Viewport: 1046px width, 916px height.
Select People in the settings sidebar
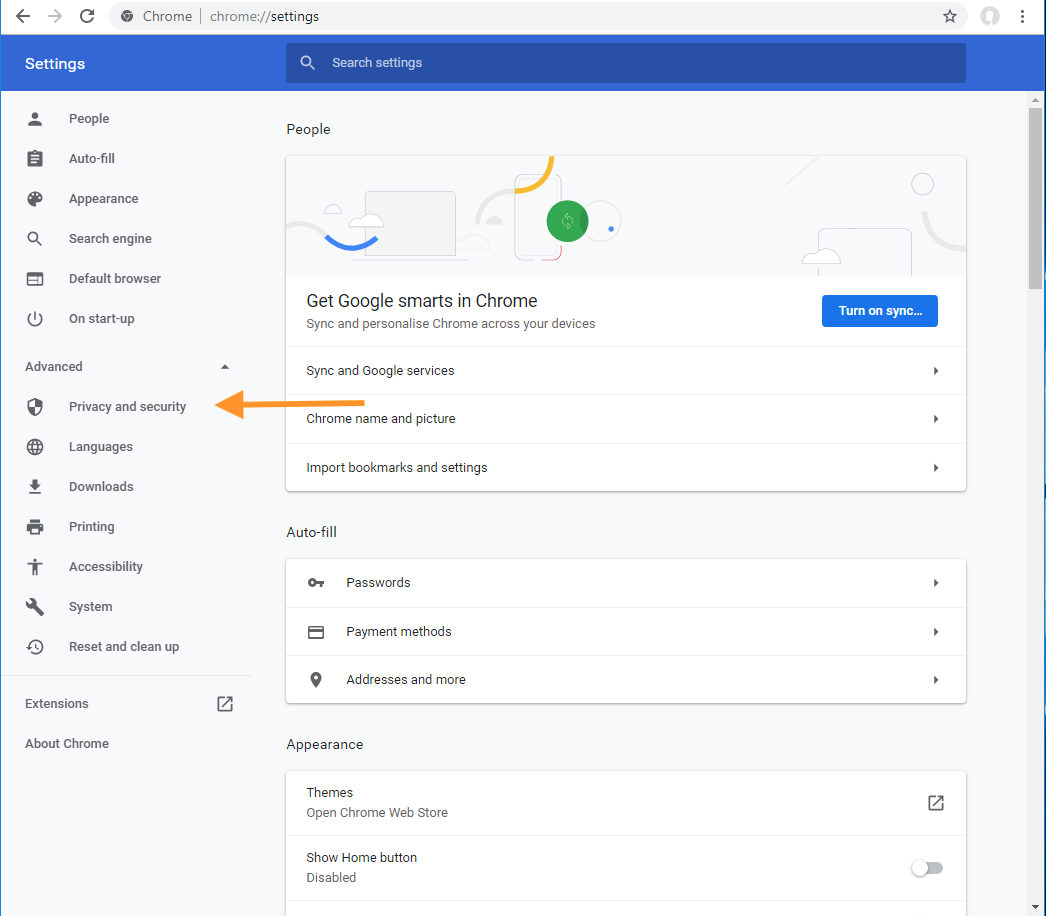click(x=89, y=119)
